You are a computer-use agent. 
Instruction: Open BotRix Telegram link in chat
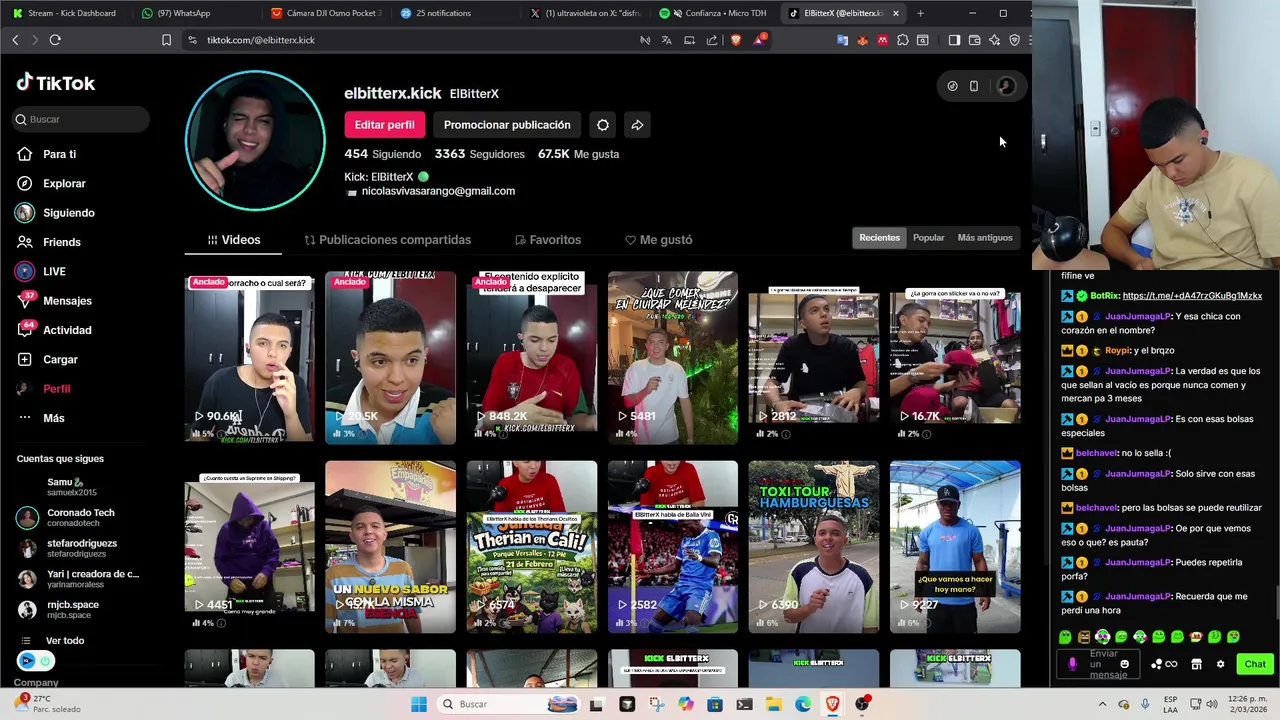pos(1192,296)
